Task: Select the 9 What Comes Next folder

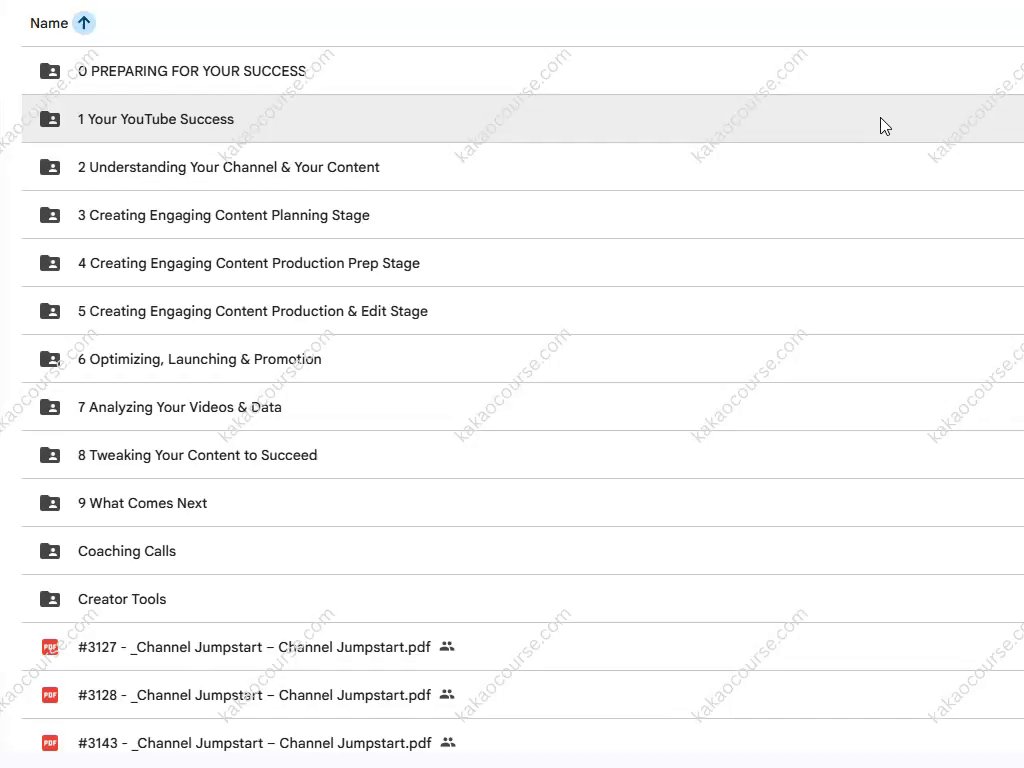Action: (x=143, y=503)
